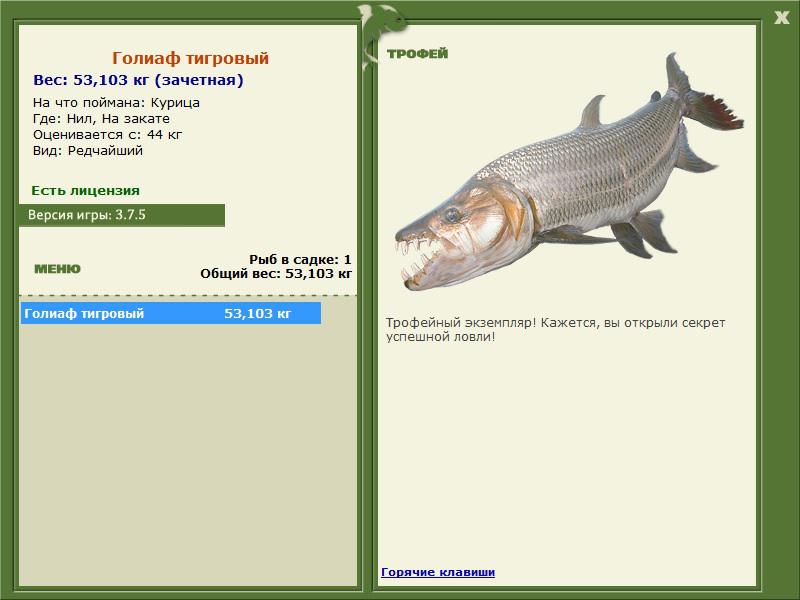Click the empty keepnet area below the entry
Screen dimensions: 800x600
pos(188,454)
